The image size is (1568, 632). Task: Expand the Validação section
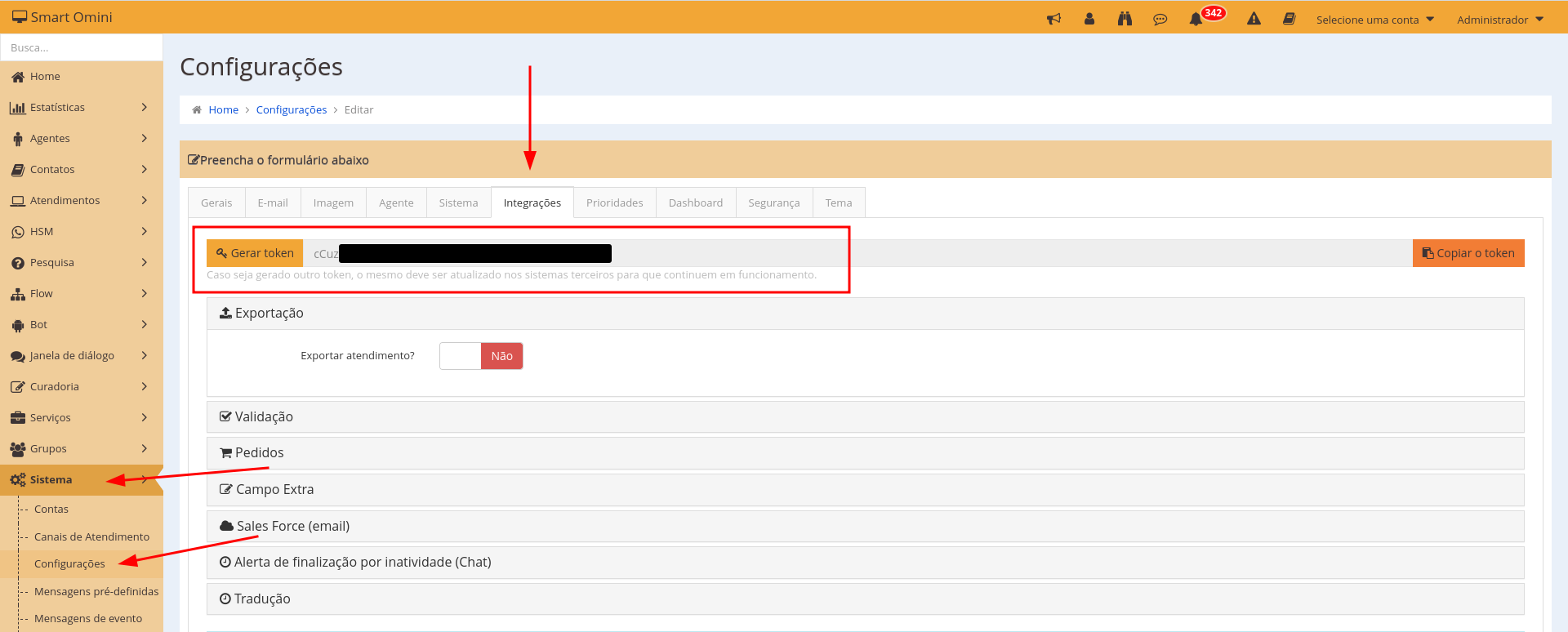tap(264, 416)
